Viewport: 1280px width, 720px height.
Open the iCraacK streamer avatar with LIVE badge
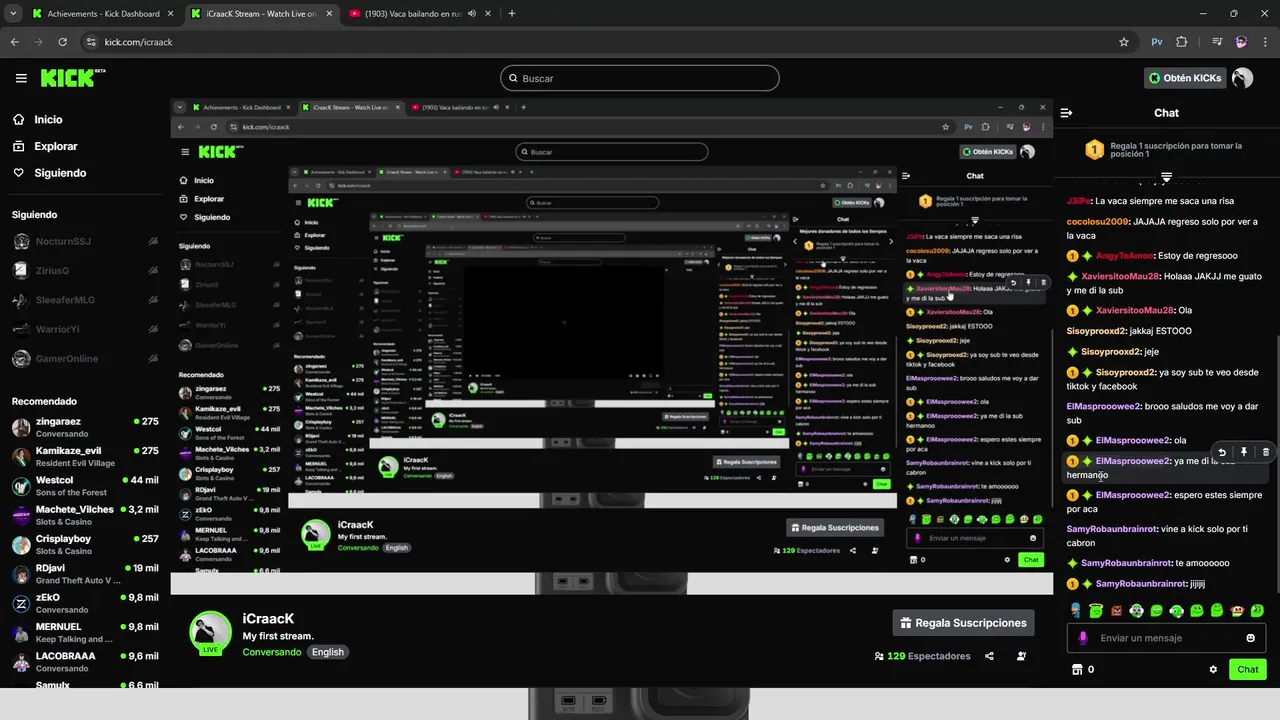[x=210, y=634]
